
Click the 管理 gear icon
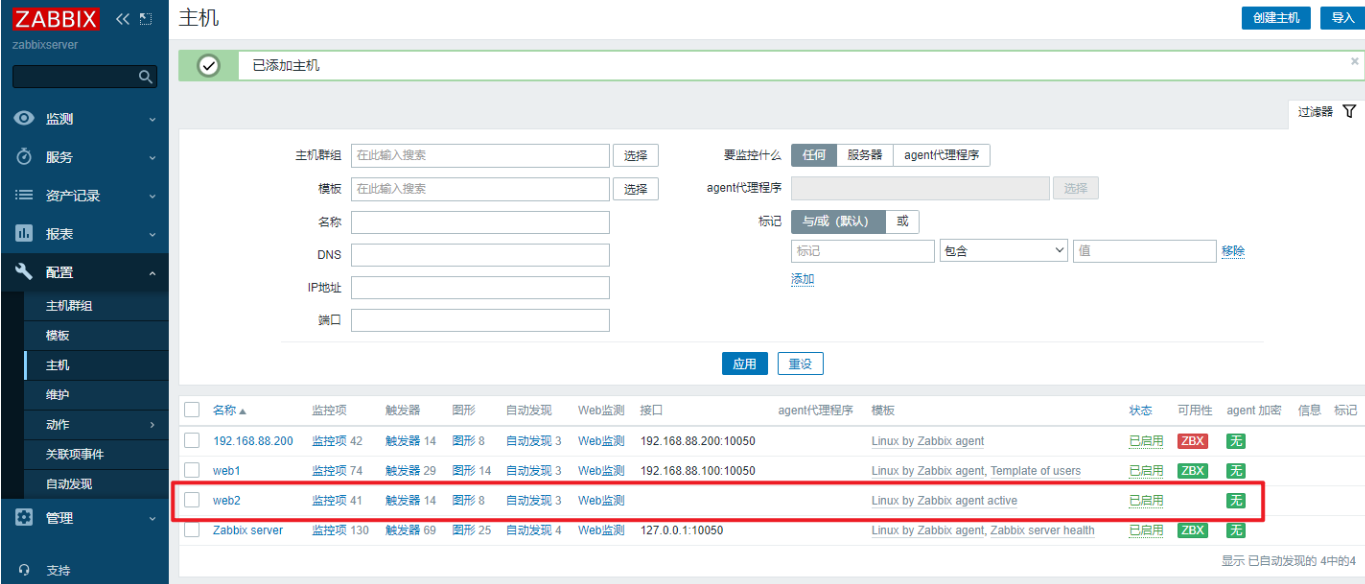coord(25,518)
